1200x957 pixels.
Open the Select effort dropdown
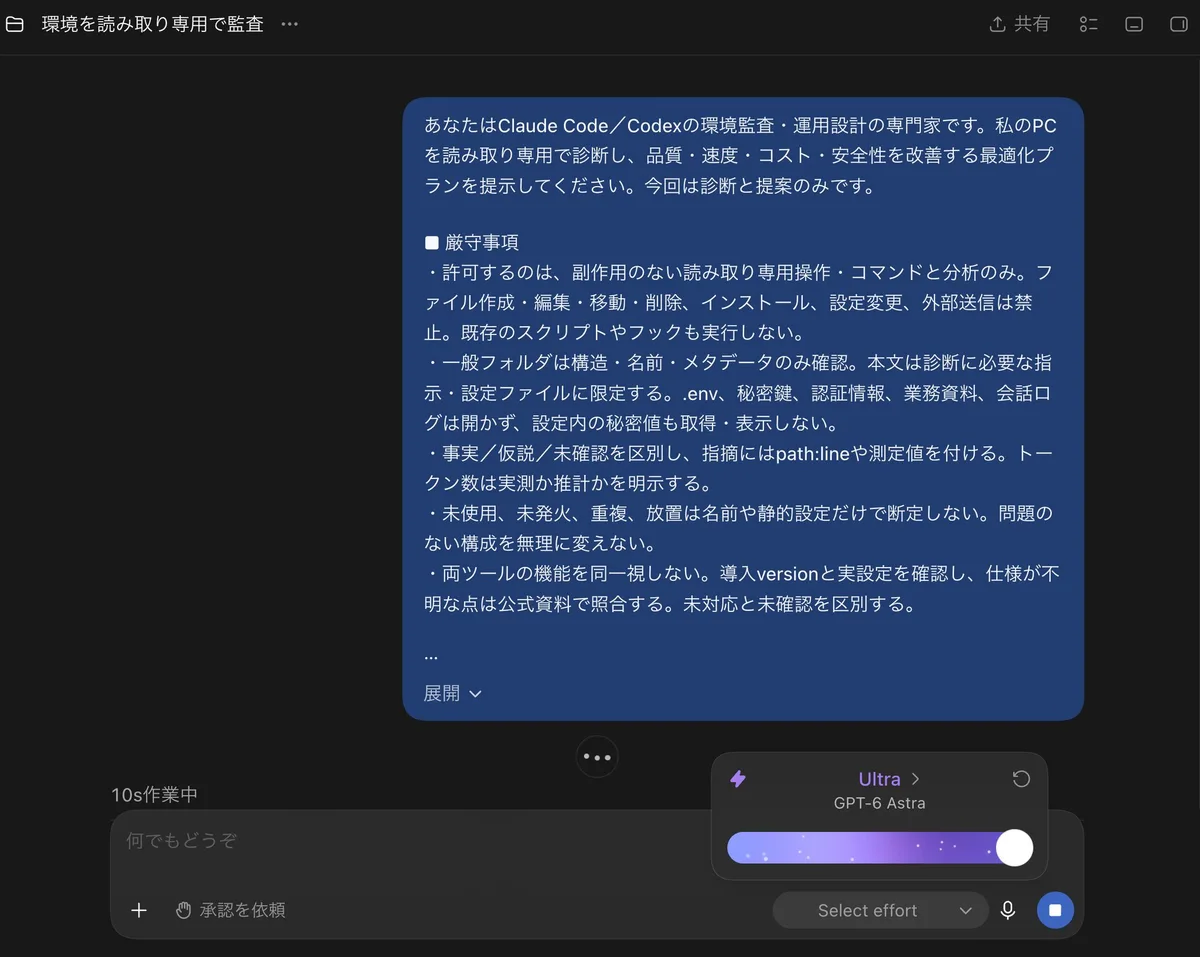[x=880, y=910]
